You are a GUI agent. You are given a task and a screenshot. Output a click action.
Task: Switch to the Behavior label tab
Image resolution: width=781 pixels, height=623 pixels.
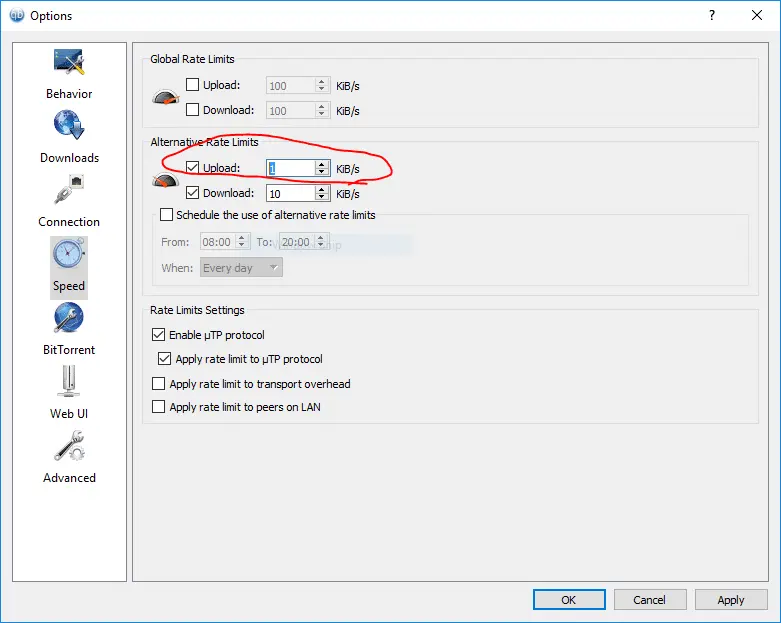click(69, 94)
